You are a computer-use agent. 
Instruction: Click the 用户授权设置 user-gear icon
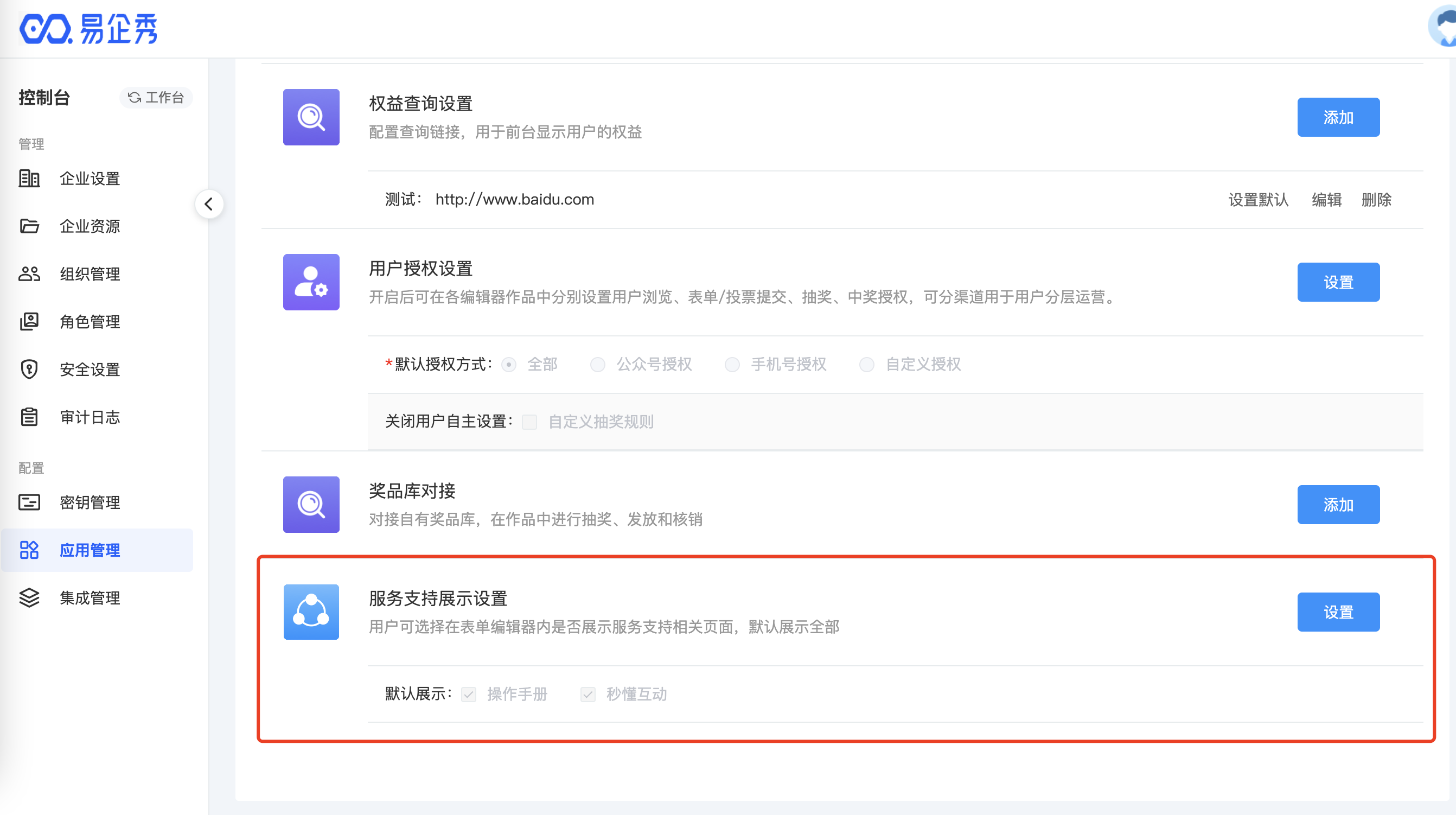coord(311,282)
